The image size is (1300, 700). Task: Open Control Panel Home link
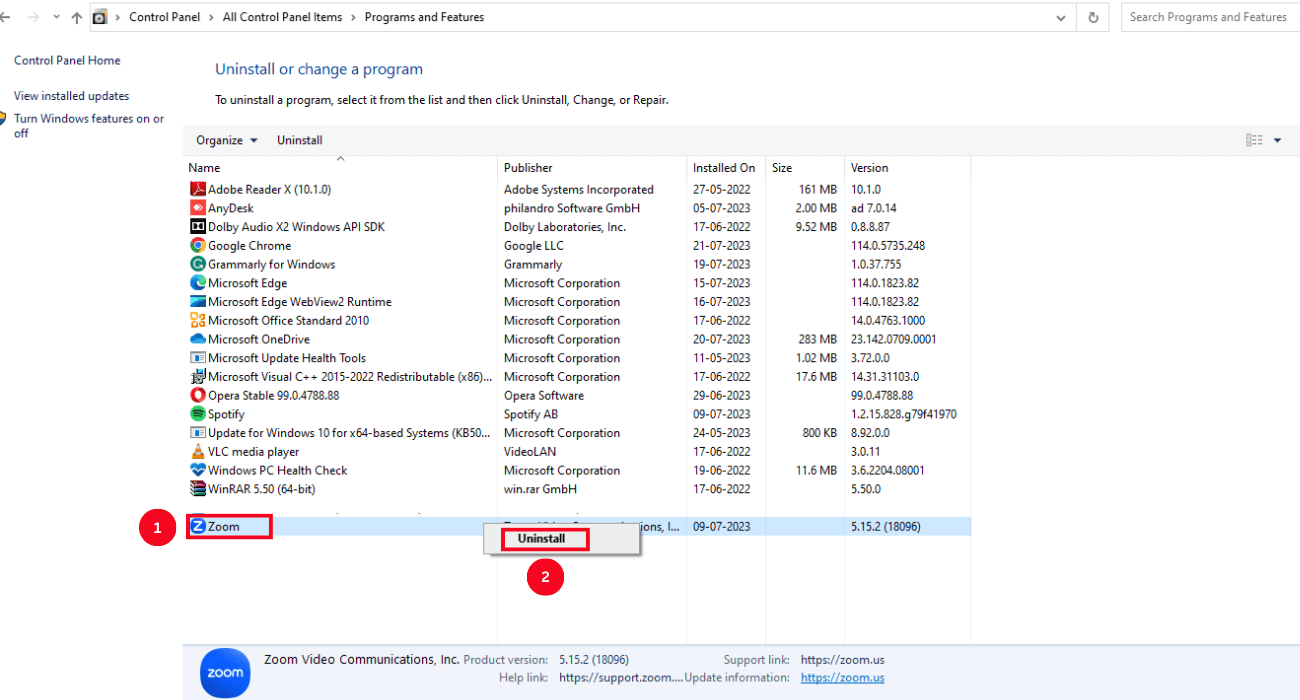tap(67, 60)
